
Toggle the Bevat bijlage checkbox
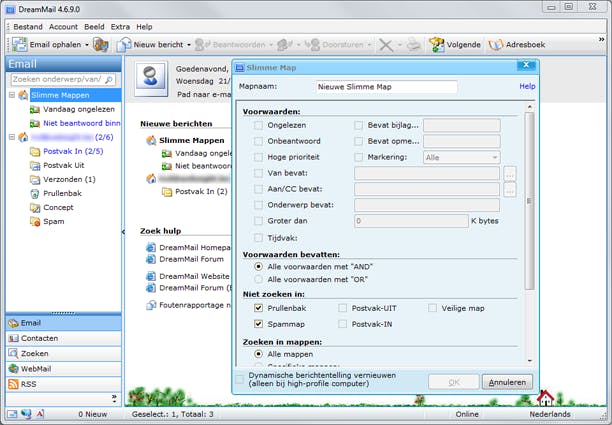(x=358, y=125)
